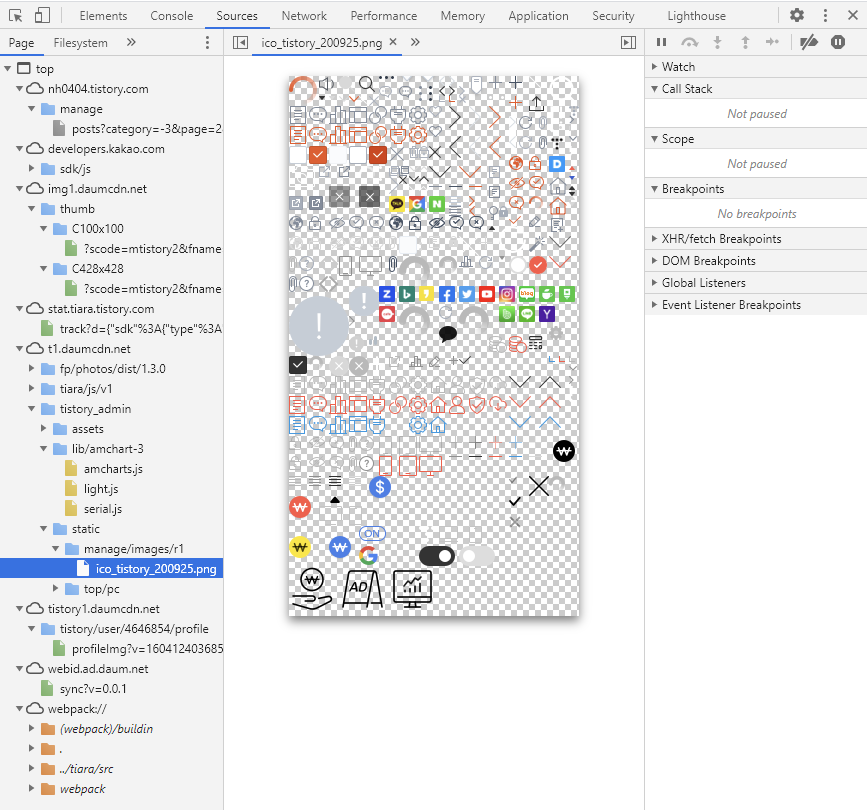Image resolution: width=867 pixels, height=810 pixels.
Task: Expand the (webpack)/buildin folder
Action: pos(32,728)
